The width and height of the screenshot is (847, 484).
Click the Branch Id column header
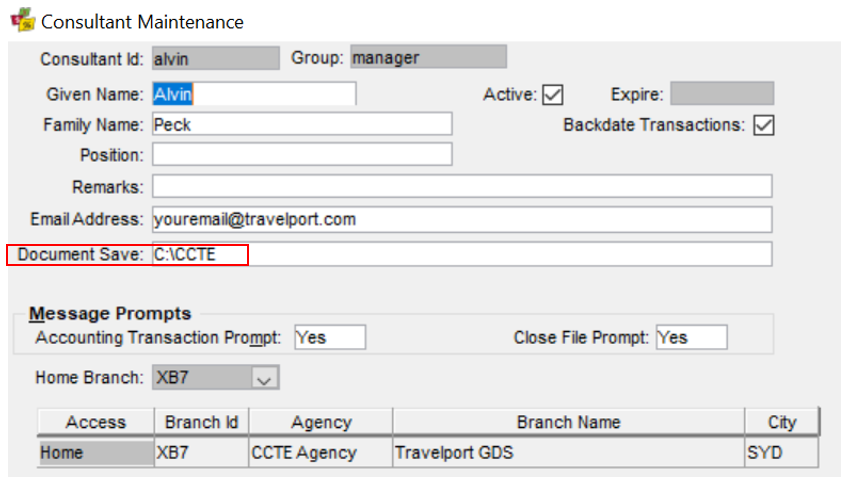click(x=201, y=422)
